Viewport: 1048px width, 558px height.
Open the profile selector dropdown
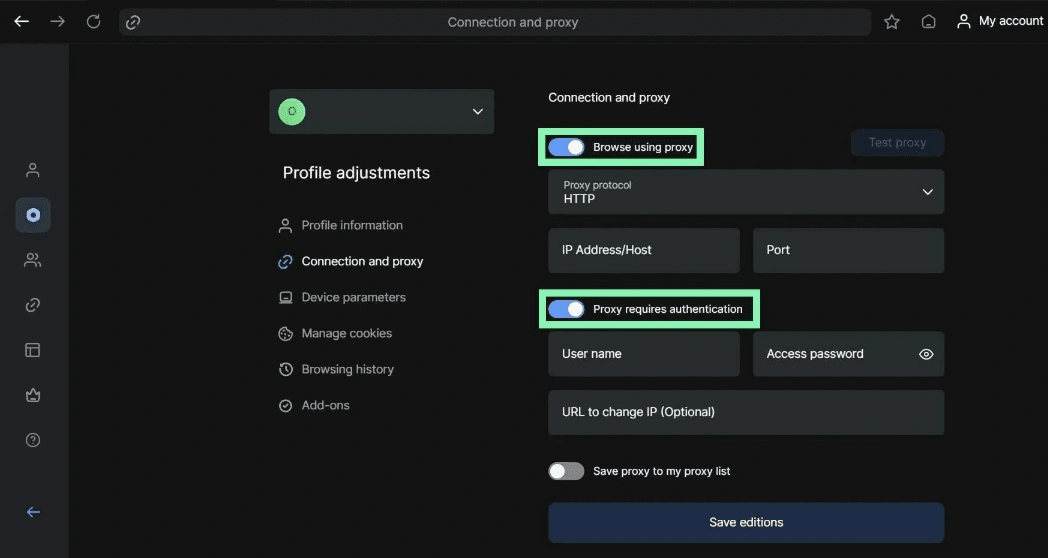[382, 112]
